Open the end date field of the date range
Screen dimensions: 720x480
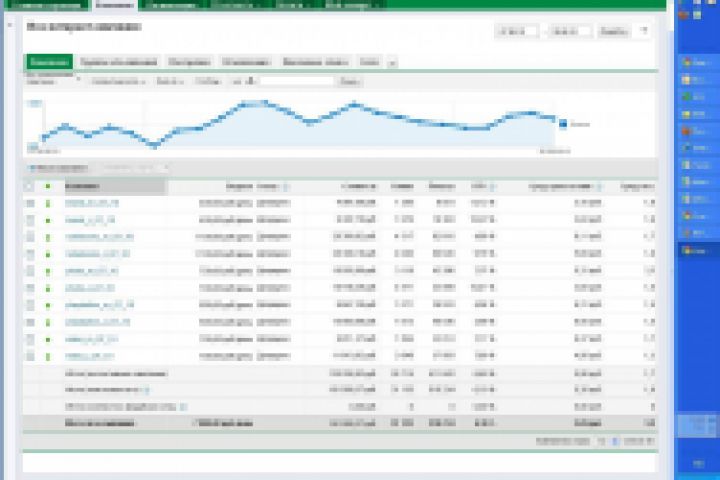click(570, 32)
